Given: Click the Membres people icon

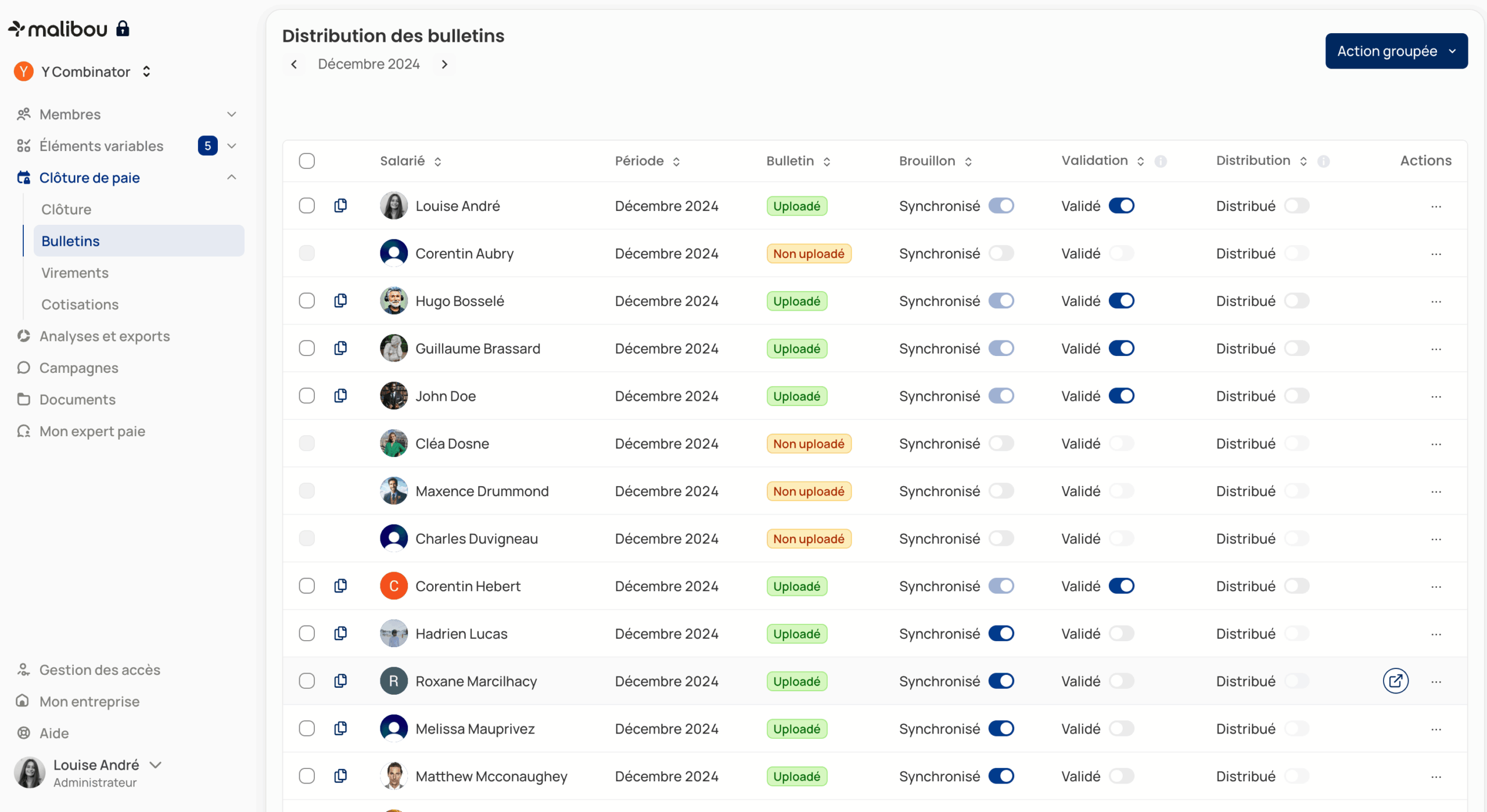Looking at the screenshot, I should point(23,114).
